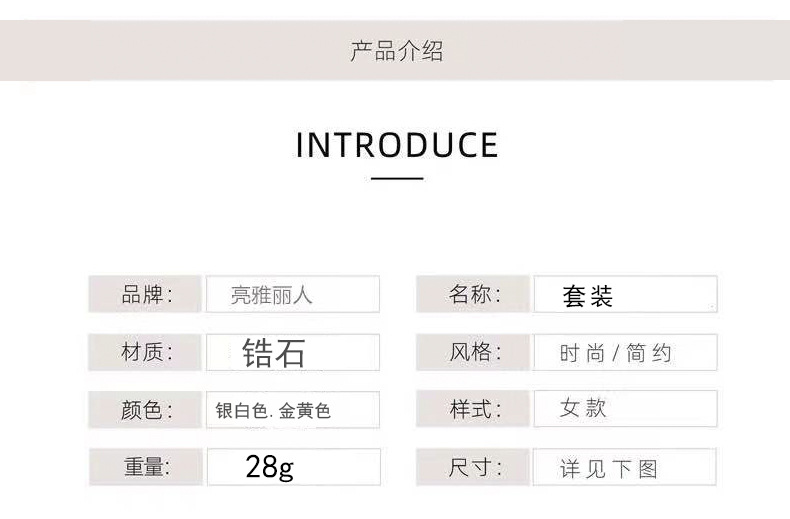Screen dimensions: 790x519
Task: Select the 亮雅丽人 brand field
Action: coord(292,295)
